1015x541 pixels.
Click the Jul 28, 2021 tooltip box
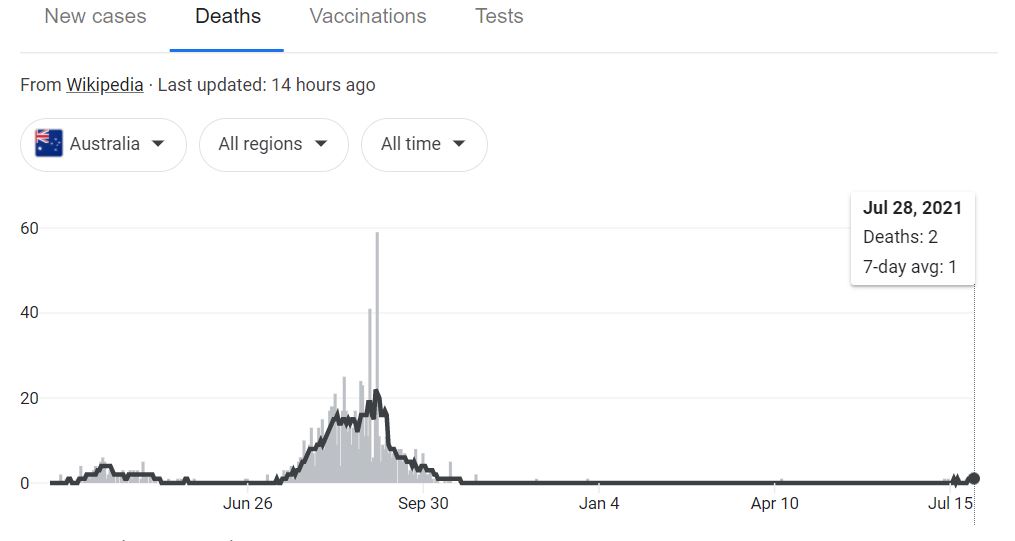pyautogui.click(x=912, y=238)
